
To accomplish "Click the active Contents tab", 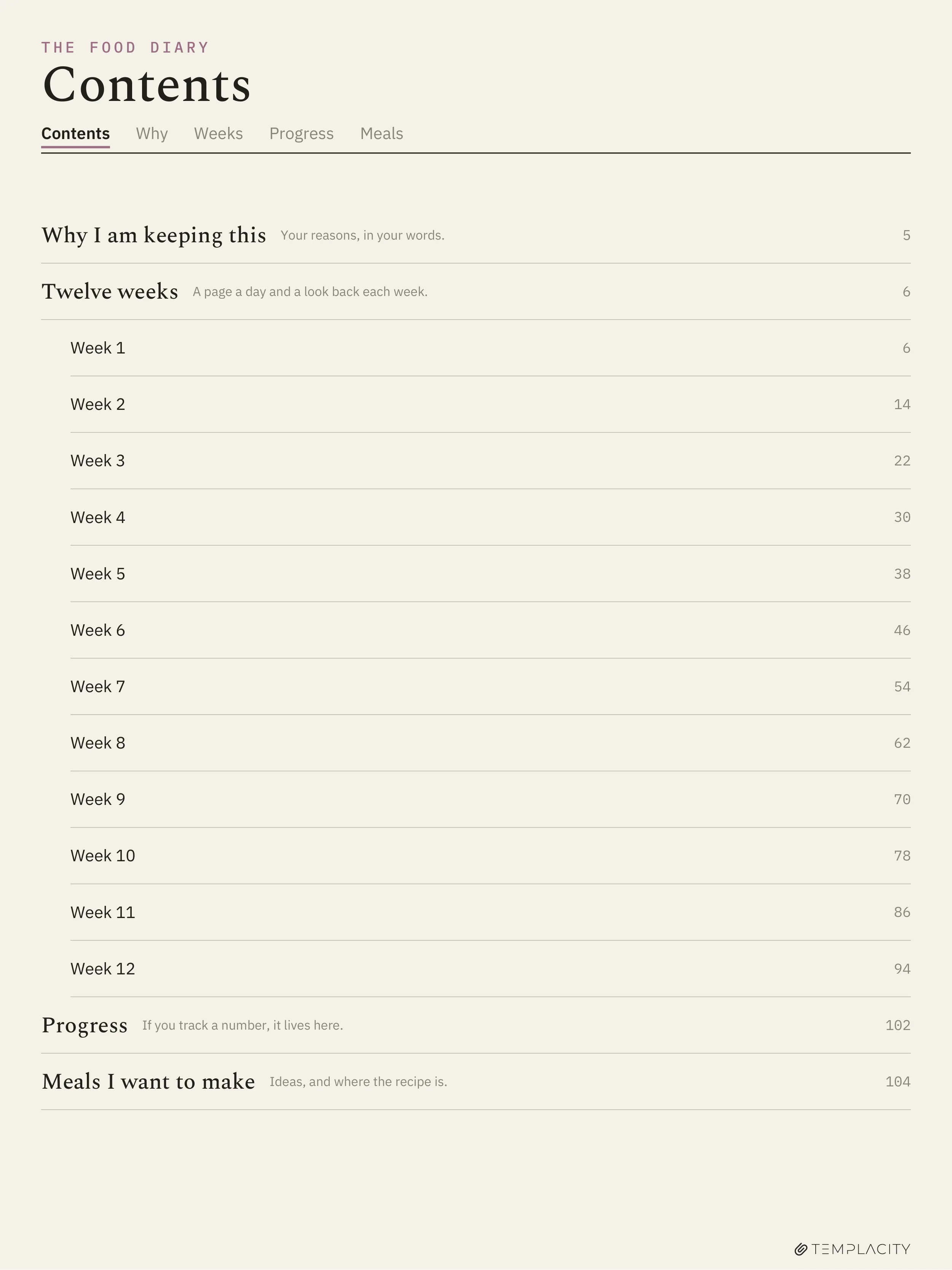I will click(75, 133).
